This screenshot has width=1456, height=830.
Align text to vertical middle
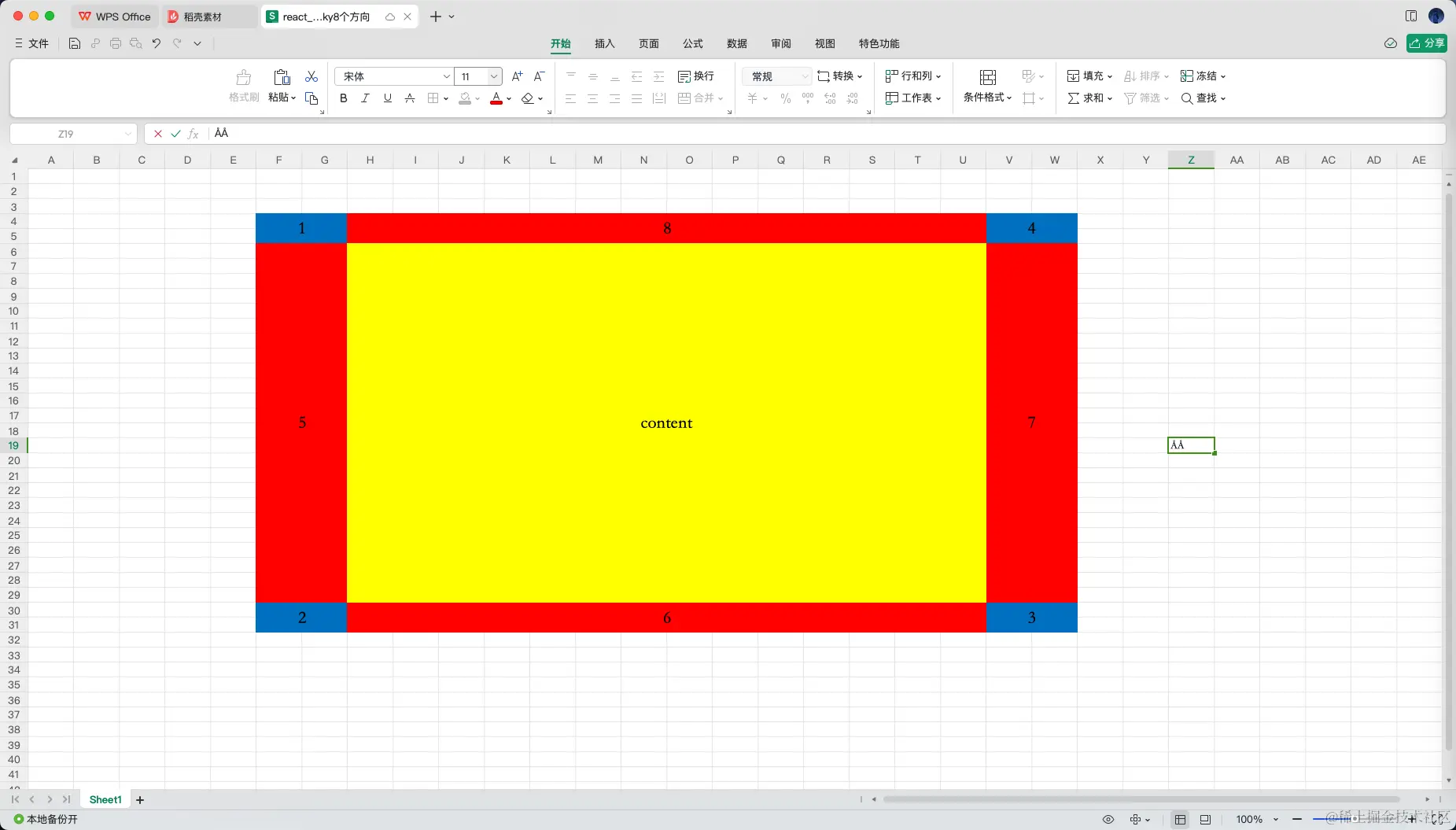[x=593, y=76]
